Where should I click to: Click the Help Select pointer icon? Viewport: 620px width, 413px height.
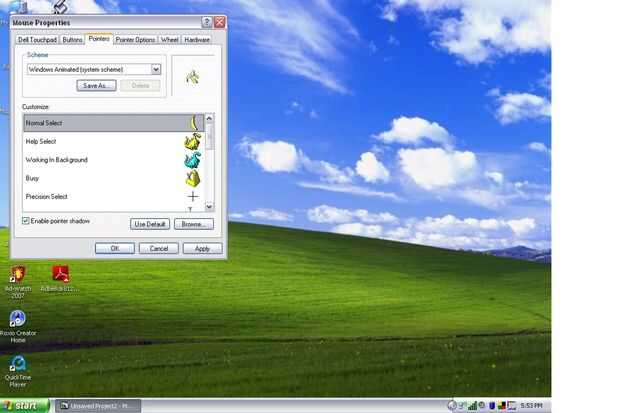click(x=193, y=141)
